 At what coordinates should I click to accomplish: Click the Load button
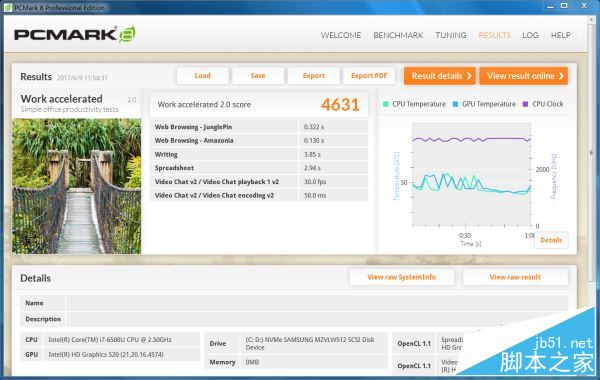pos(202,76)
